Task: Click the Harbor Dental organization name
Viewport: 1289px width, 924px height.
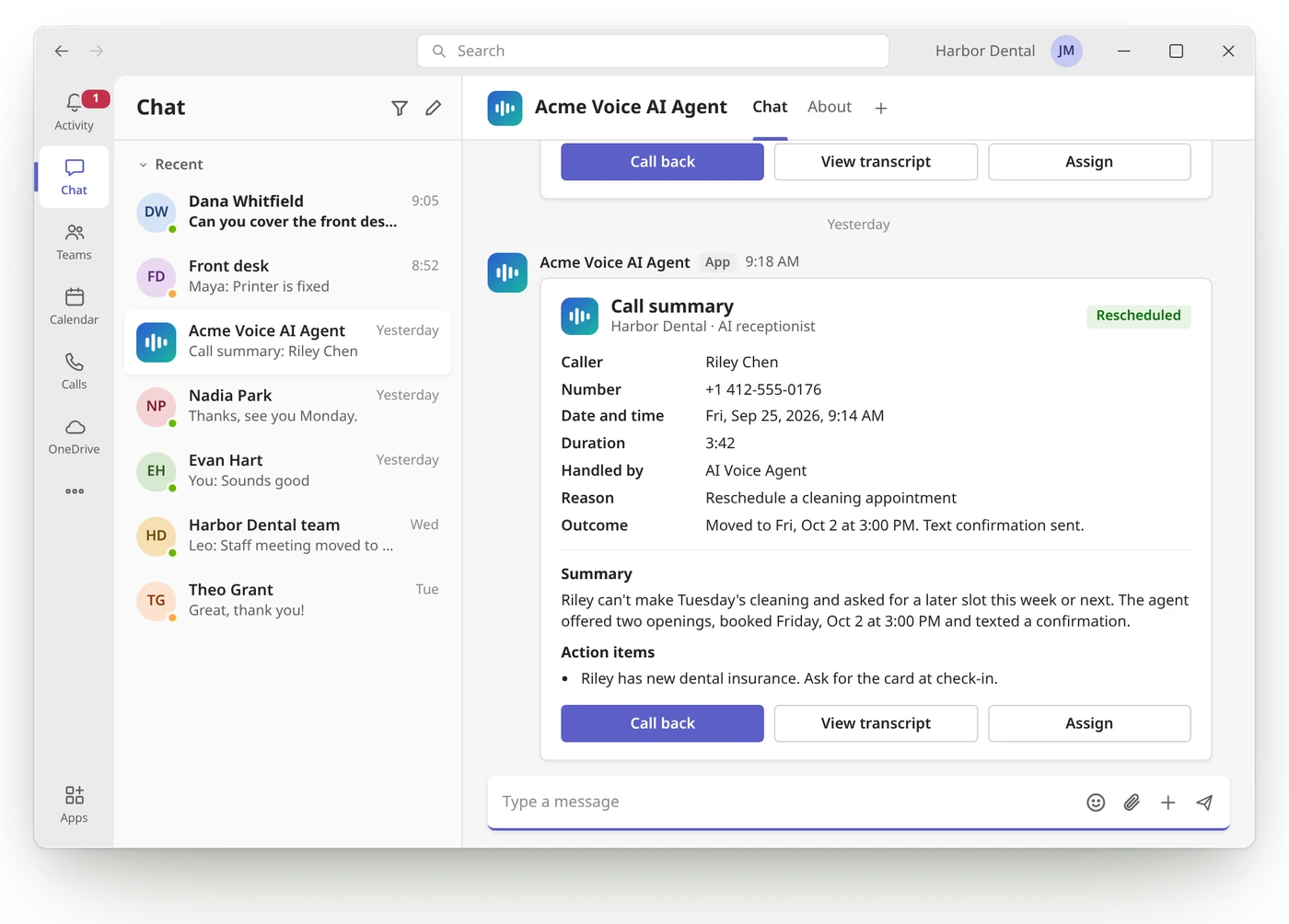Action: point(985,52)
